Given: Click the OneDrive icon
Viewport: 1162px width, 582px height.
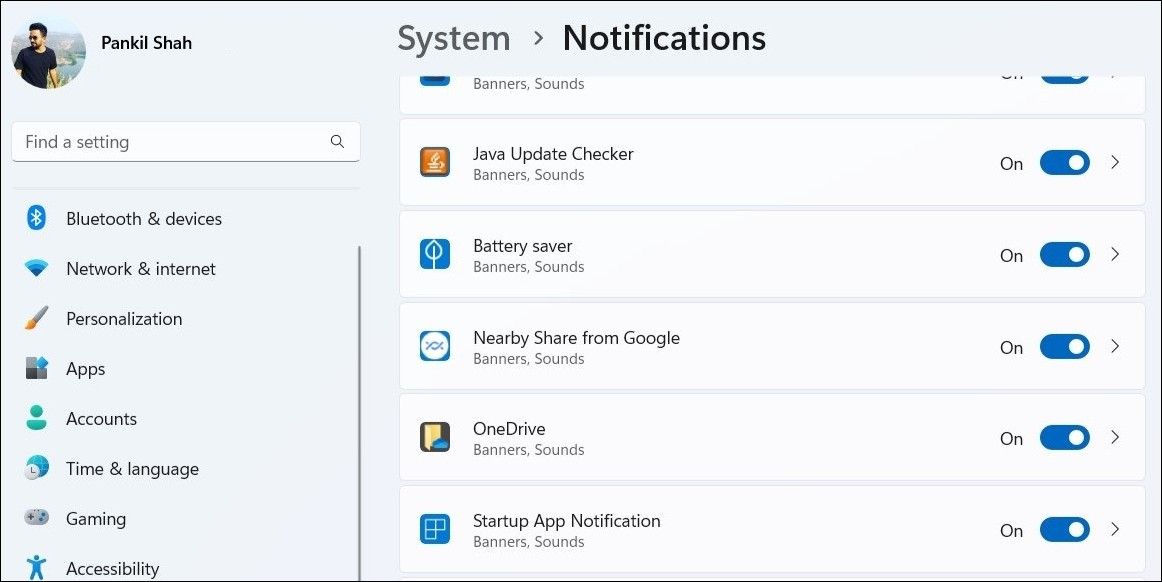Looking at the screenshot, I should click(435, 437).
